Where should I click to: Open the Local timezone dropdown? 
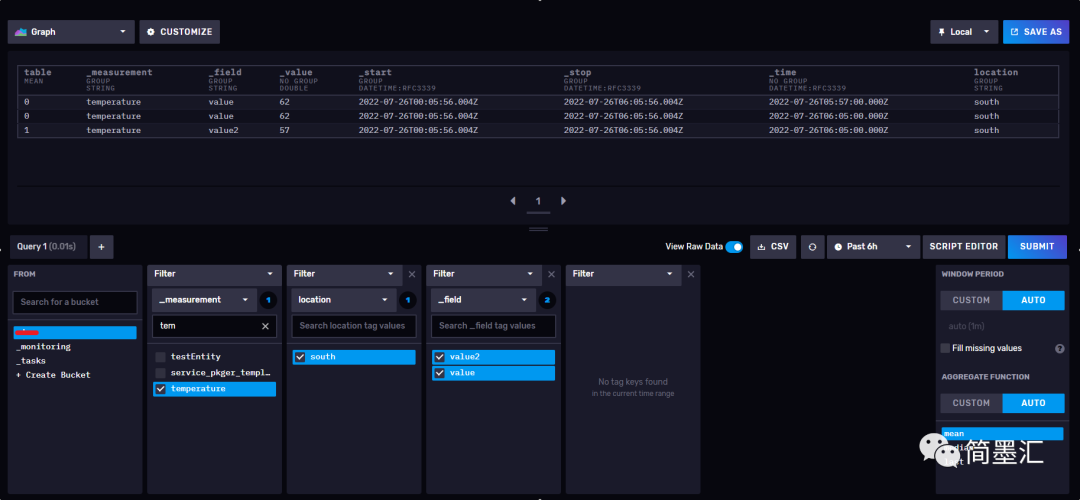click(x=964, y=32)
